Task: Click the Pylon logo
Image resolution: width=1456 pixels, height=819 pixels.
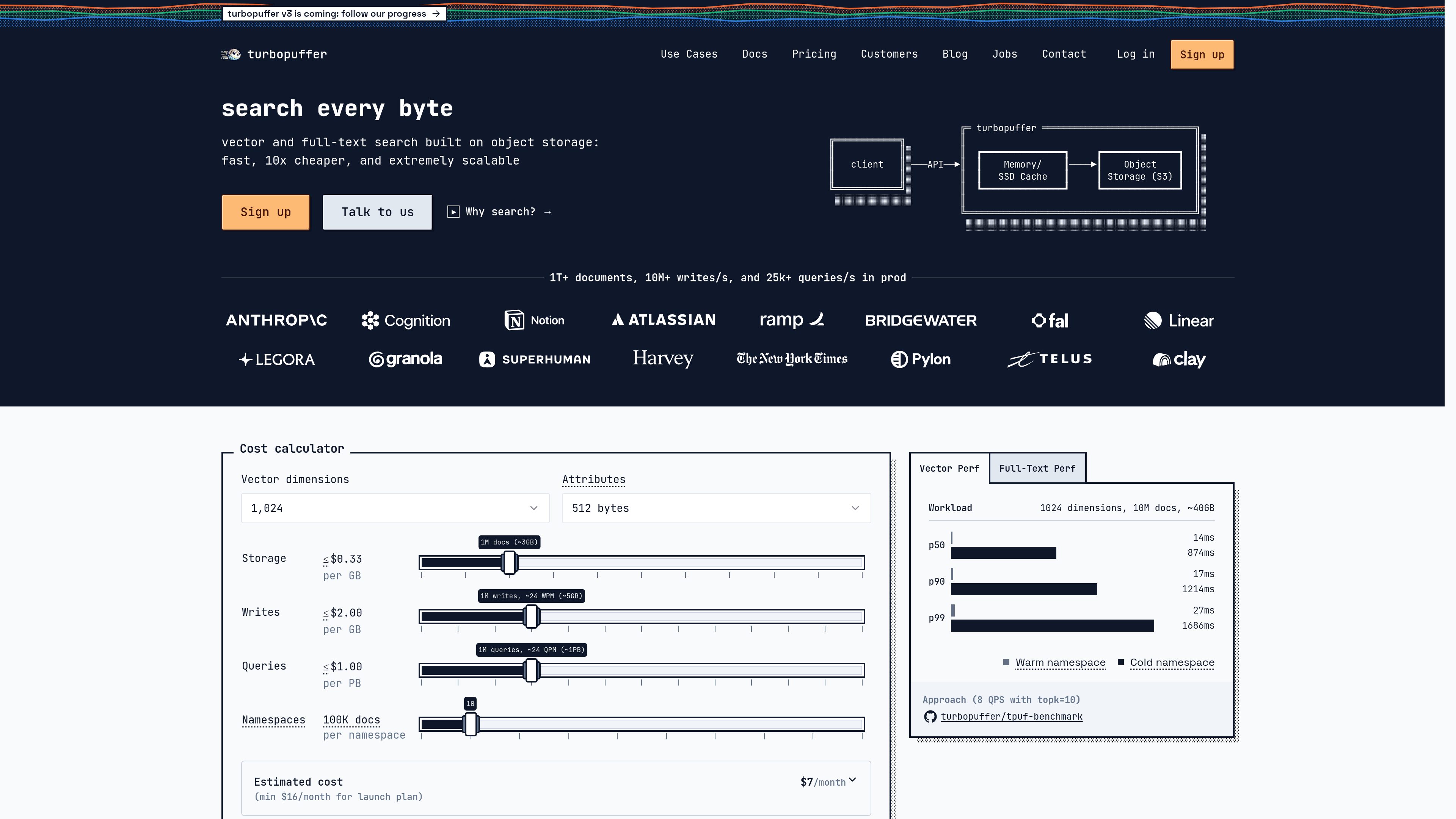Action: 921,359
